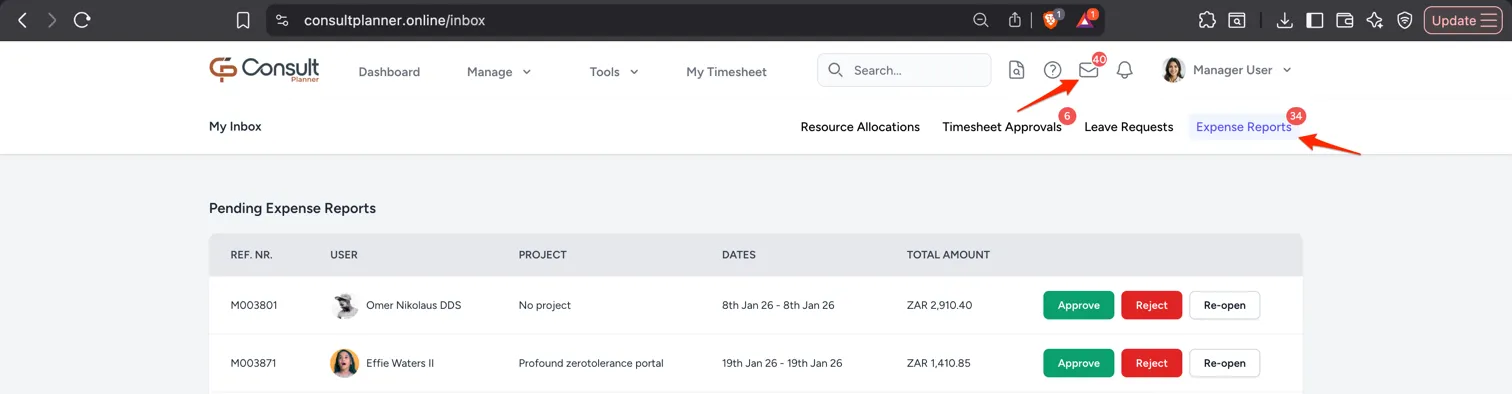
Task: Share the page with the share icon
Action: coord(1015,20)
